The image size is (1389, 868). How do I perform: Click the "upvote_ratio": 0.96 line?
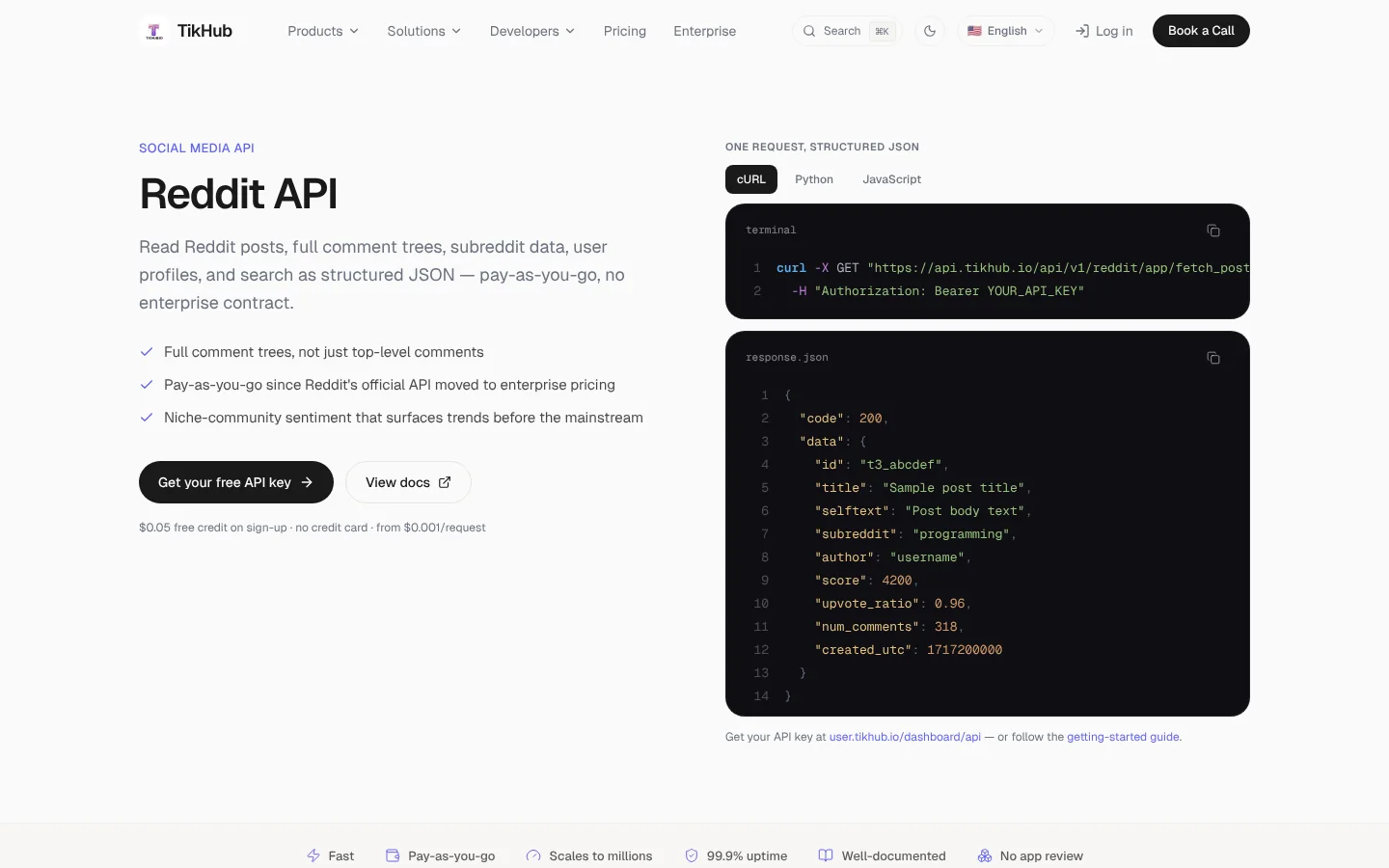coord(893,604)
